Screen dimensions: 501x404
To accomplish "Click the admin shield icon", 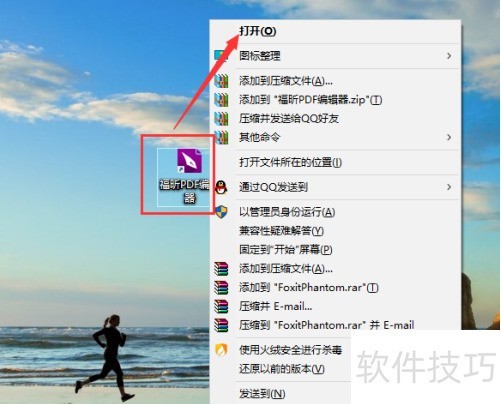I will pos(221,212).
